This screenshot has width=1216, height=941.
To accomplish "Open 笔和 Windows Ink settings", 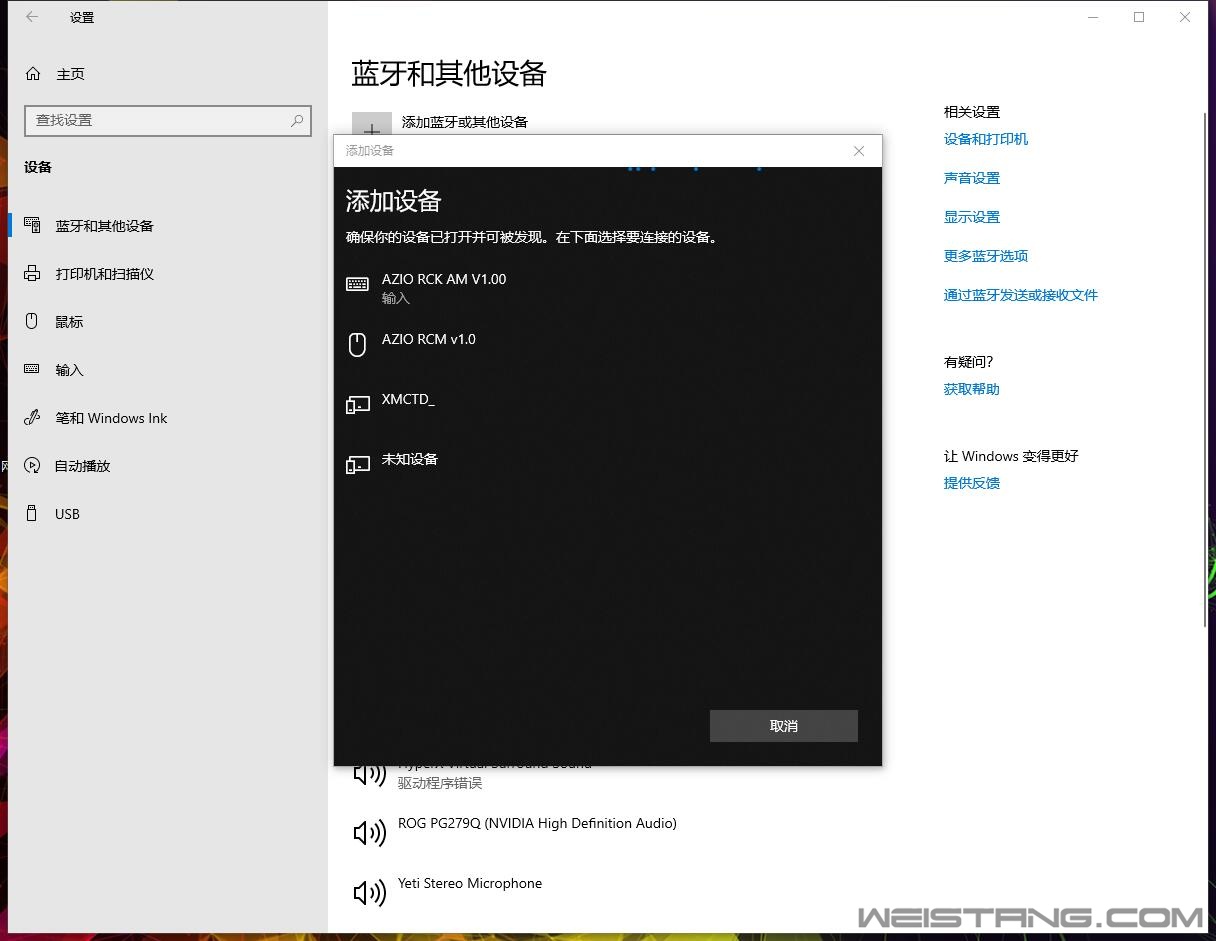I will 168,418.
